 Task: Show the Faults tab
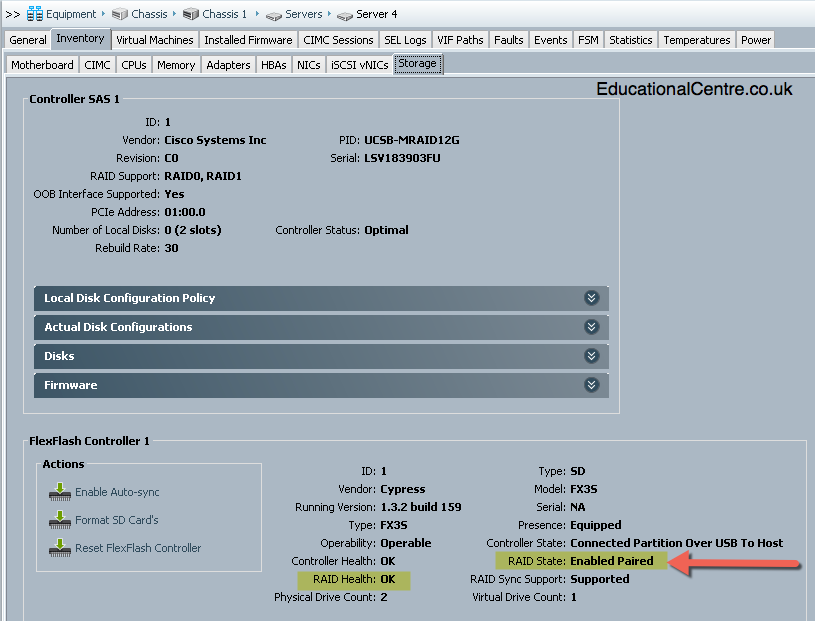pos(508,40)
